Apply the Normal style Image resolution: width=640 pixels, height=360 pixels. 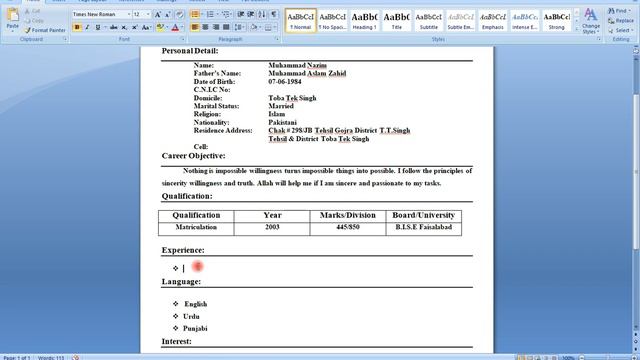point(300,20)
